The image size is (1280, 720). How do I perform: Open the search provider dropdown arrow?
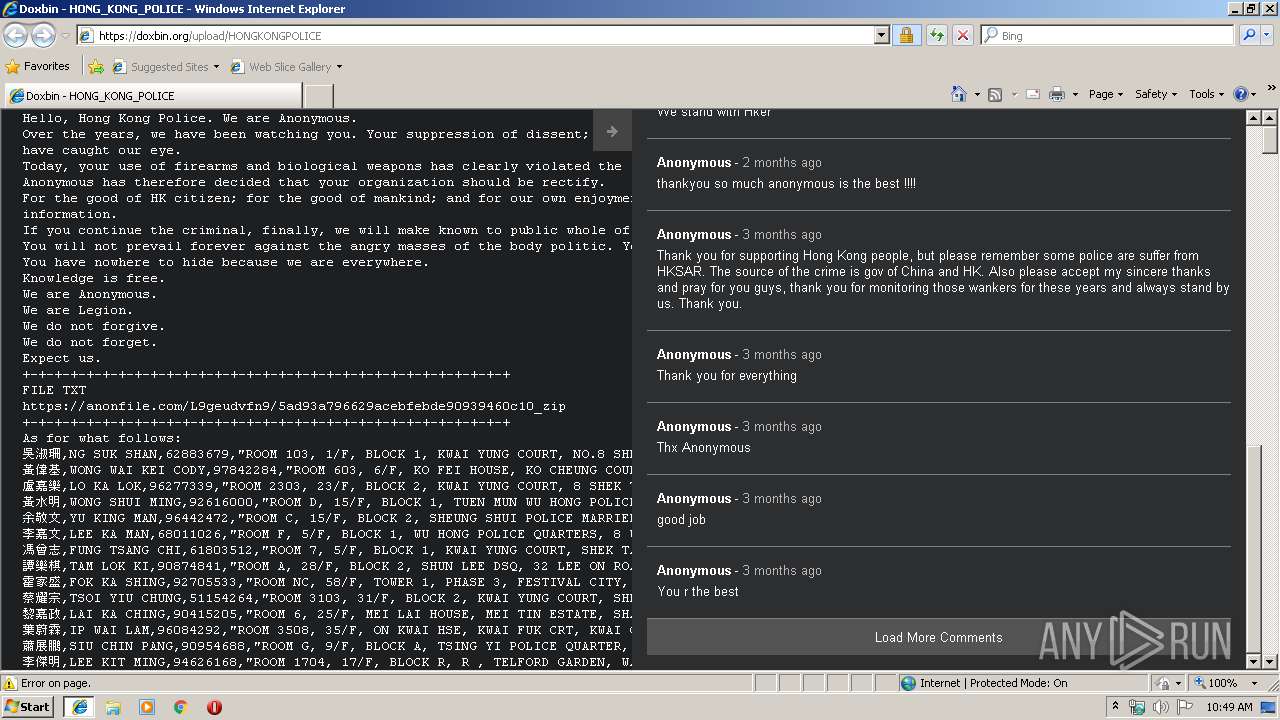pos(1268,35)
